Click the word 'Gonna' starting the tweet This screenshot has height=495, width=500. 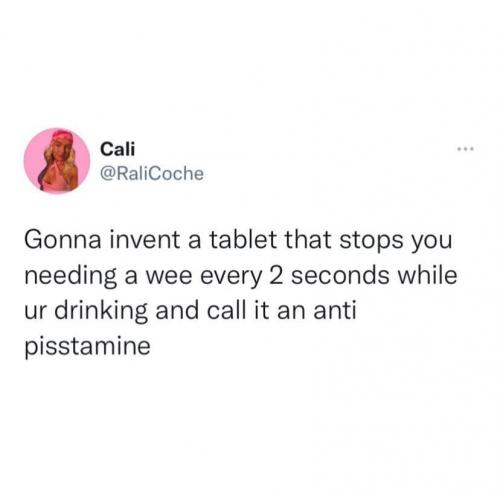coord(63,240)
